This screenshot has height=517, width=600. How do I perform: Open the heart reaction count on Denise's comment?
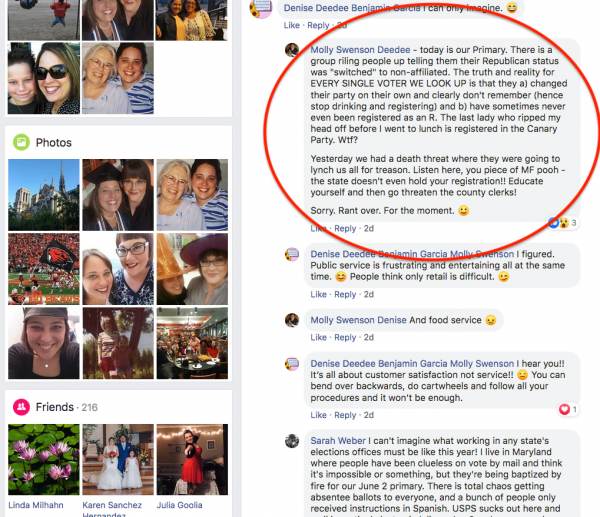click(568, 409)
